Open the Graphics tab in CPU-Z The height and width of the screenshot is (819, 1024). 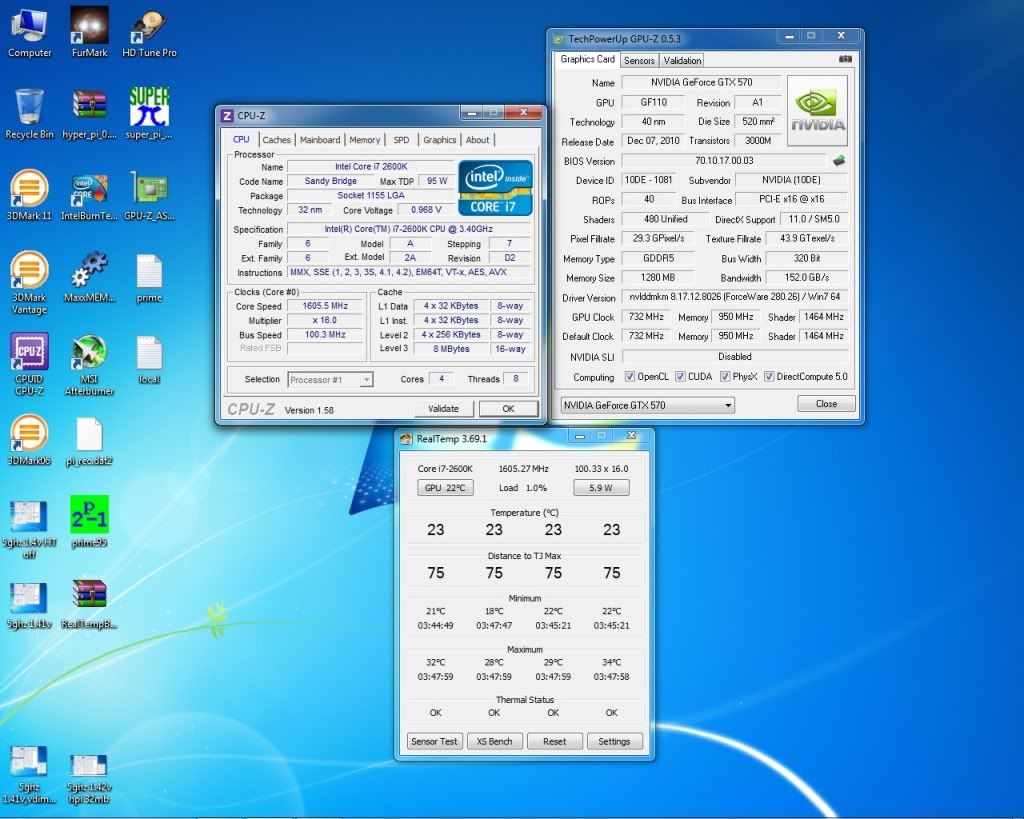[x=440, y=140]
